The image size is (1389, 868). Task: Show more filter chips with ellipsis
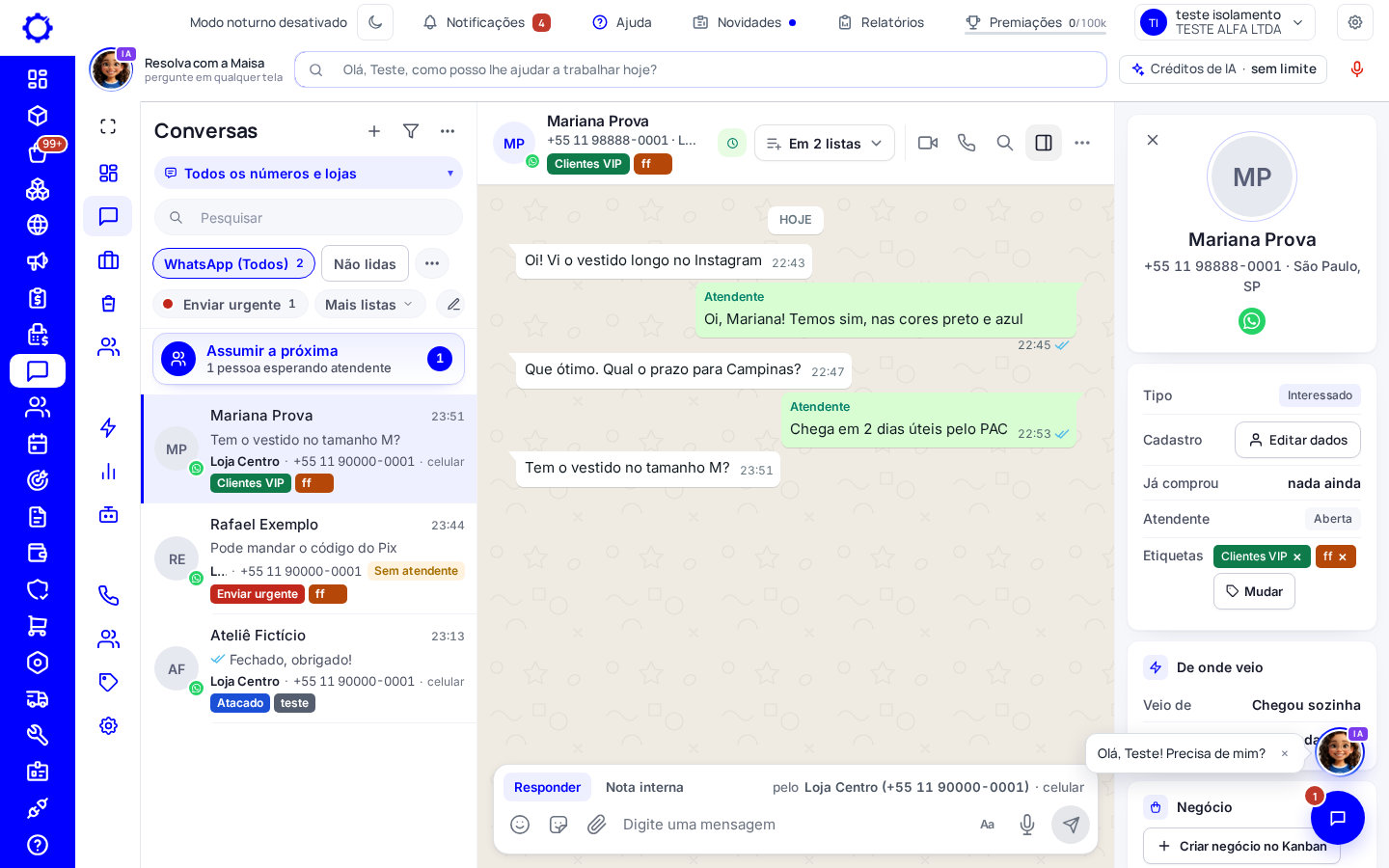pyautogui.click(x=432, y=263)
